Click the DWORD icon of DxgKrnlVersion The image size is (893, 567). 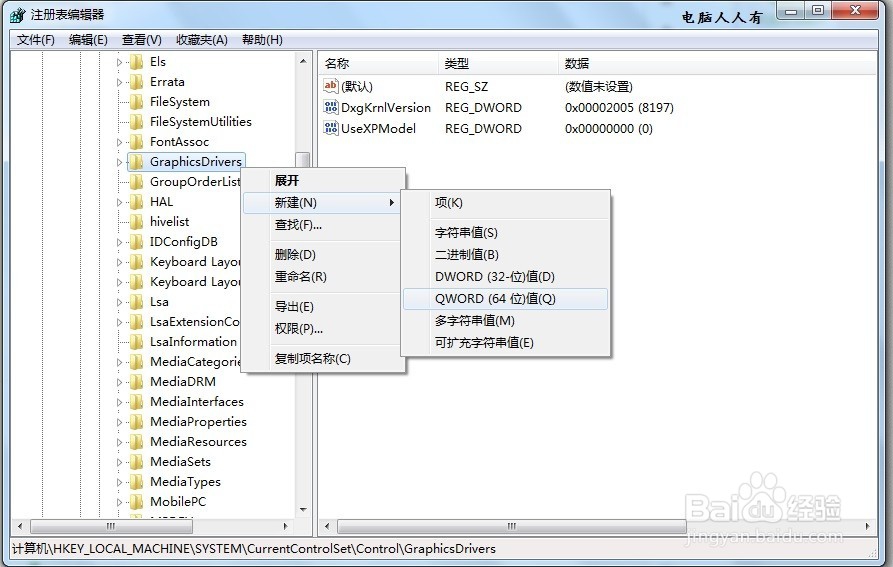click(330, 107)
